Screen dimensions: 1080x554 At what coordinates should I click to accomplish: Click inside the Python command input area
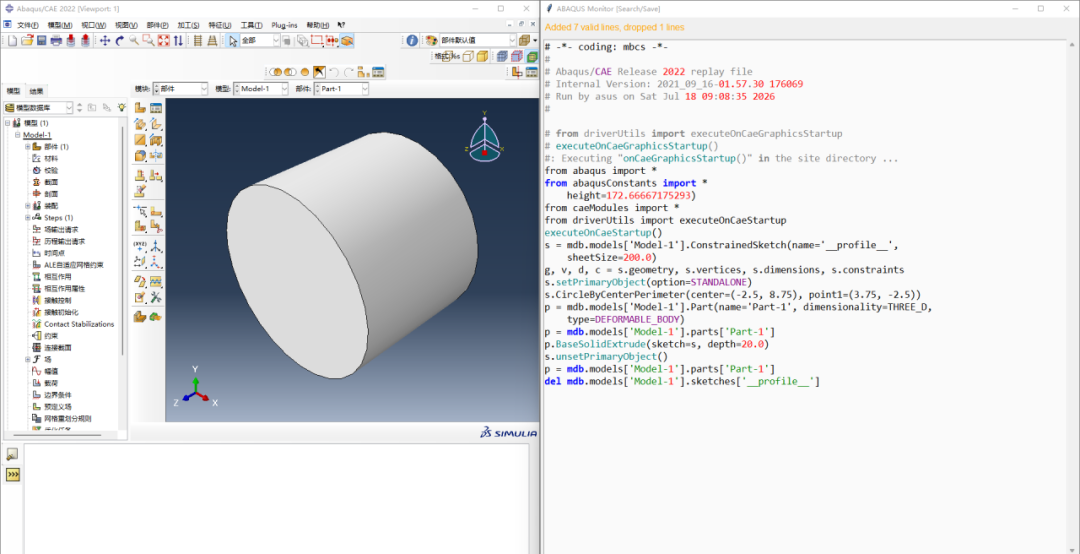pyautogui.click(x=276, y=497)
